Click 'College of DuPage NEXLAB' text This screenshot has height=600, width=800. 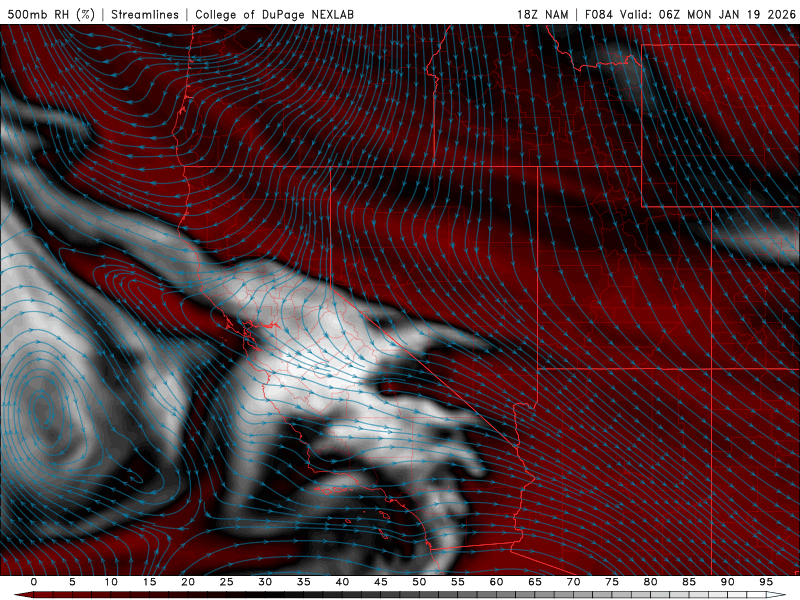274,14
